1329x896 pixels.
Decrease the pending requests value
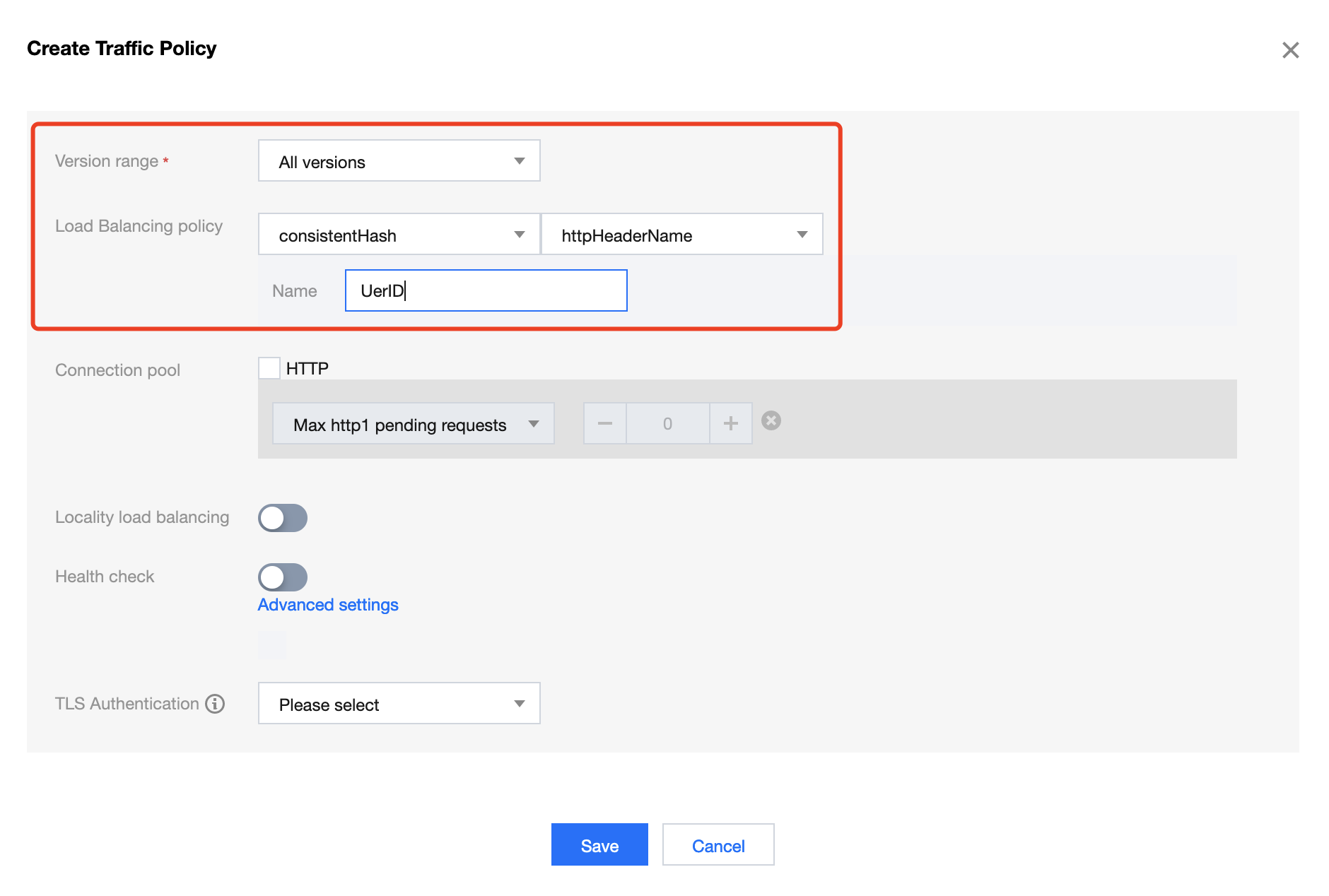point(604,423)
